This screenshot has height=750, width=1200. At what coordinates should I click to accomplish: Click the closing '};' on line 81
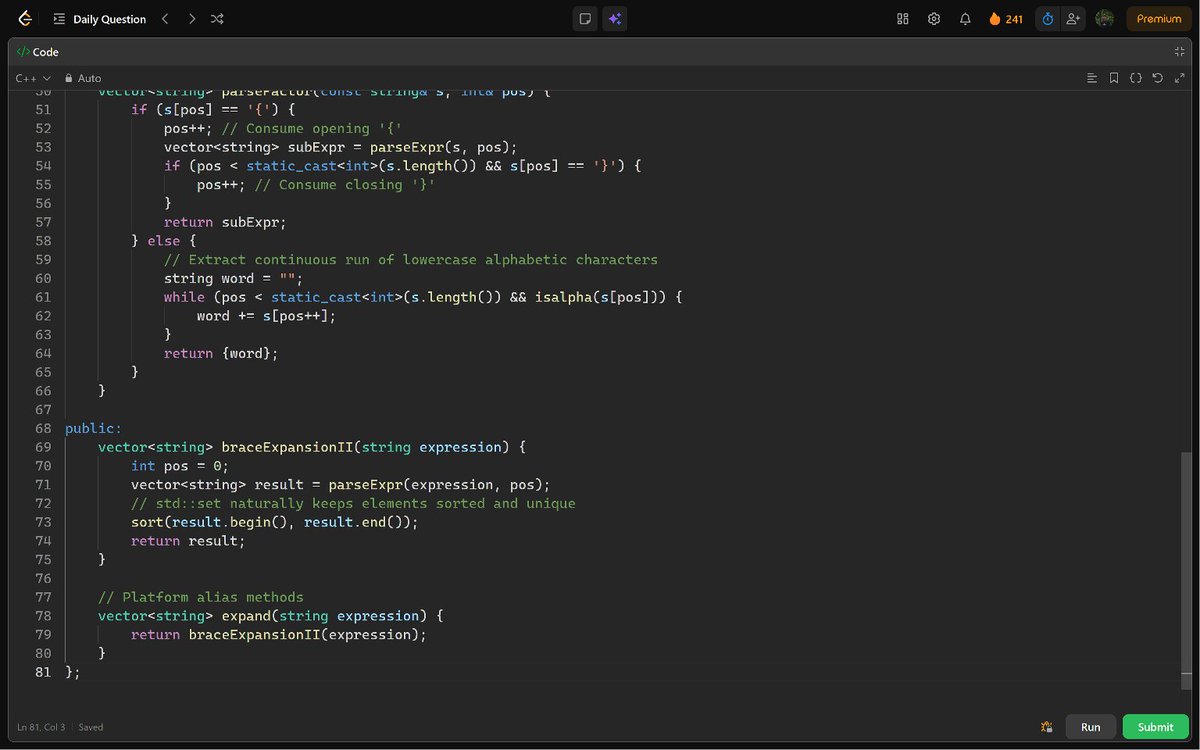click(73, 672)
